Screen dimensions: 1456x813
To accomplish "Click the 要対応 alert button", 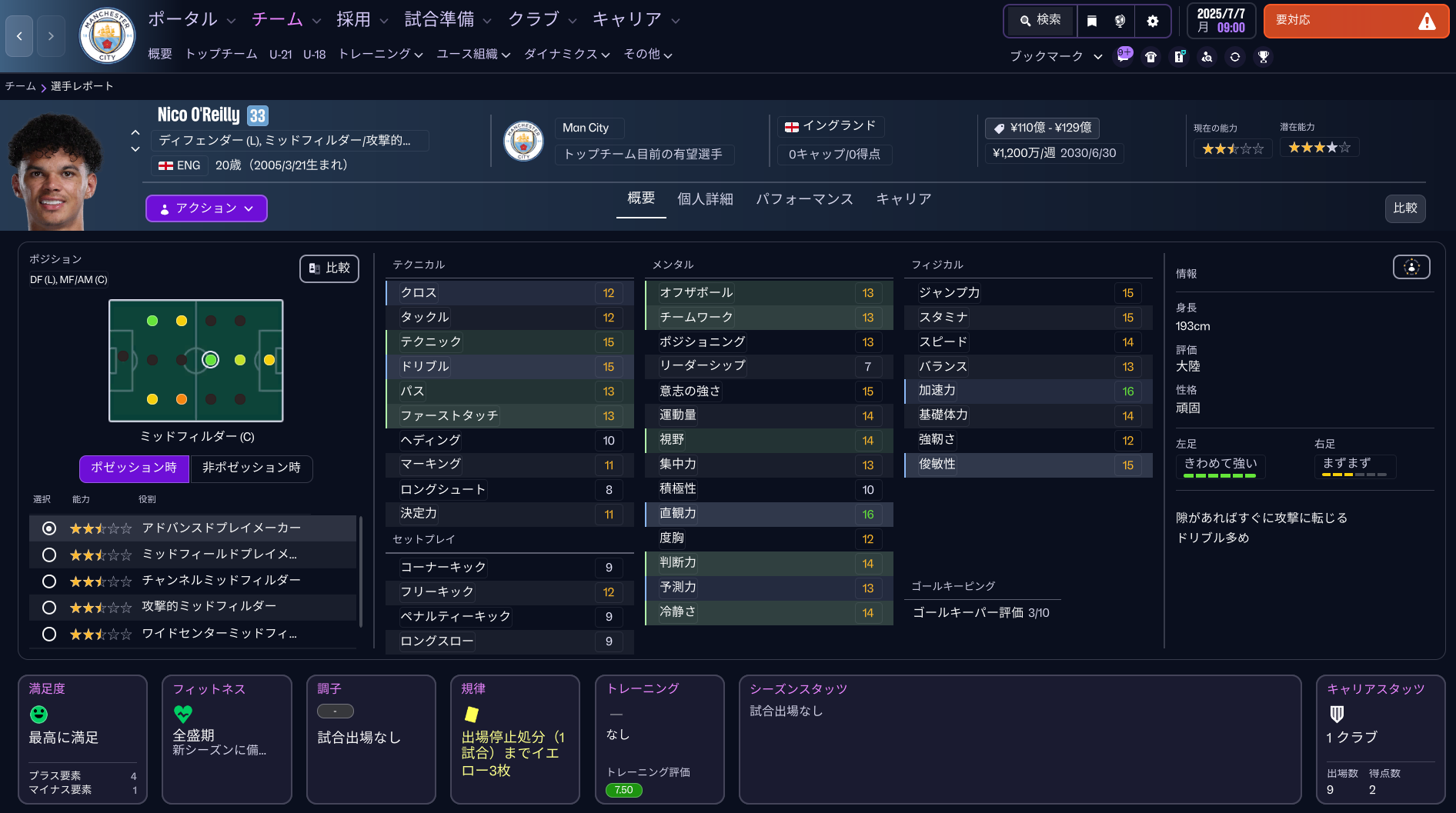I will click(1356, 21).
